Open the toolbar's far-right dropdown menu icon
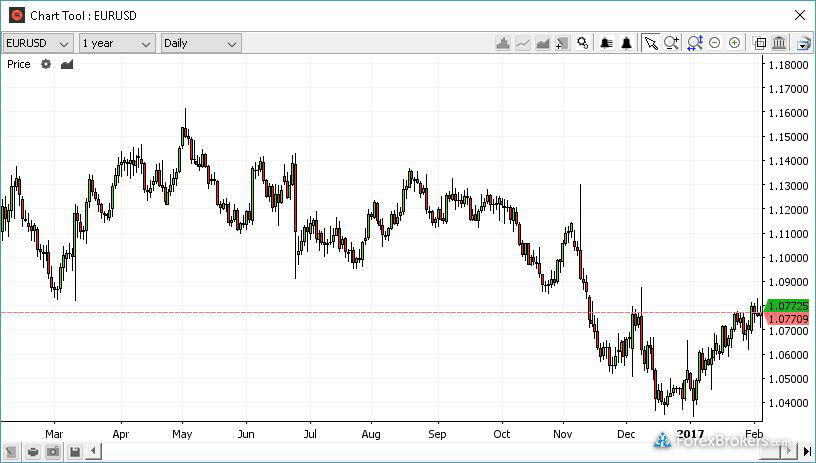816x463 pixels. coord(804,43)
